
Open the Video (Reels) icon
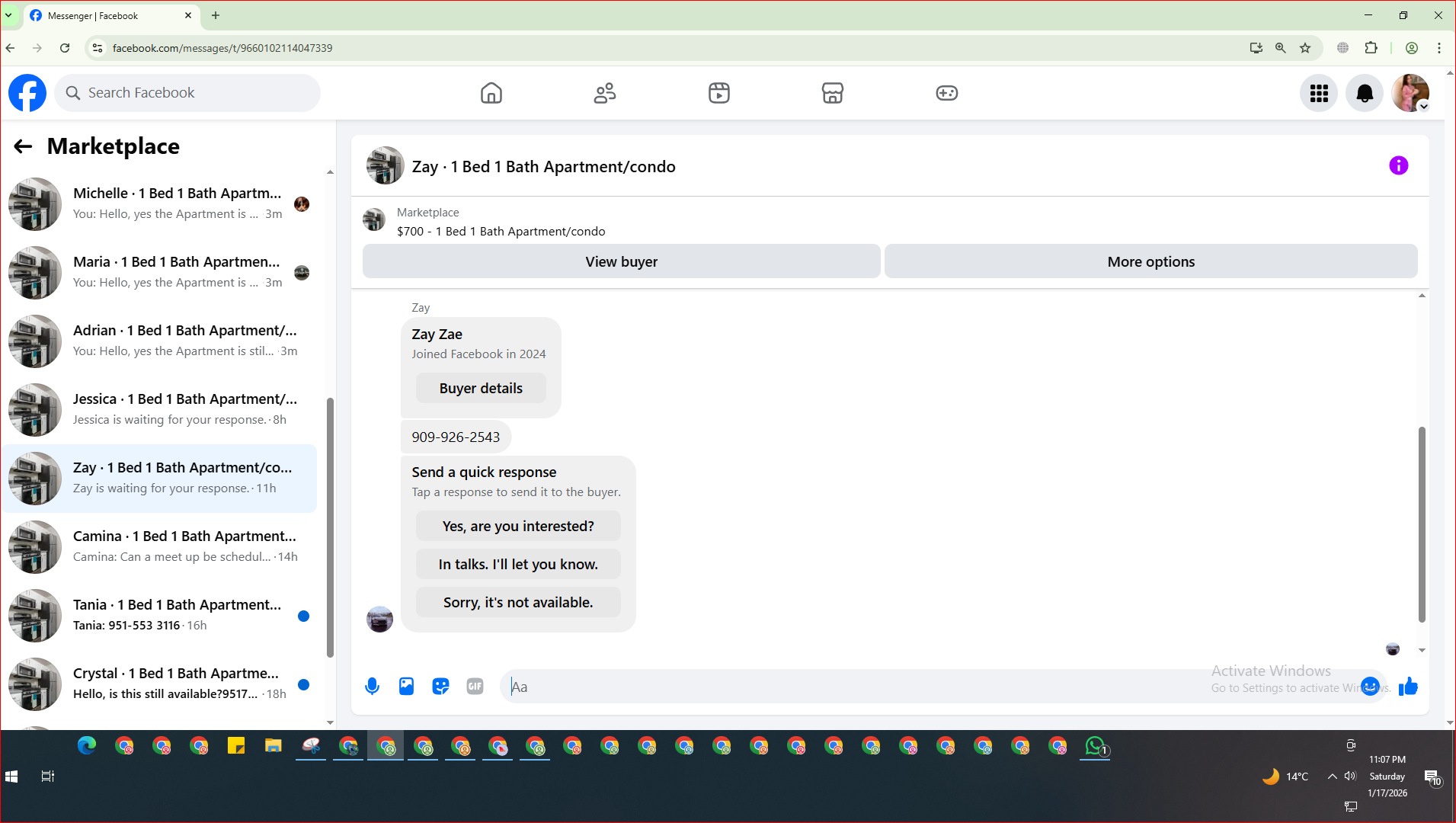718,93
